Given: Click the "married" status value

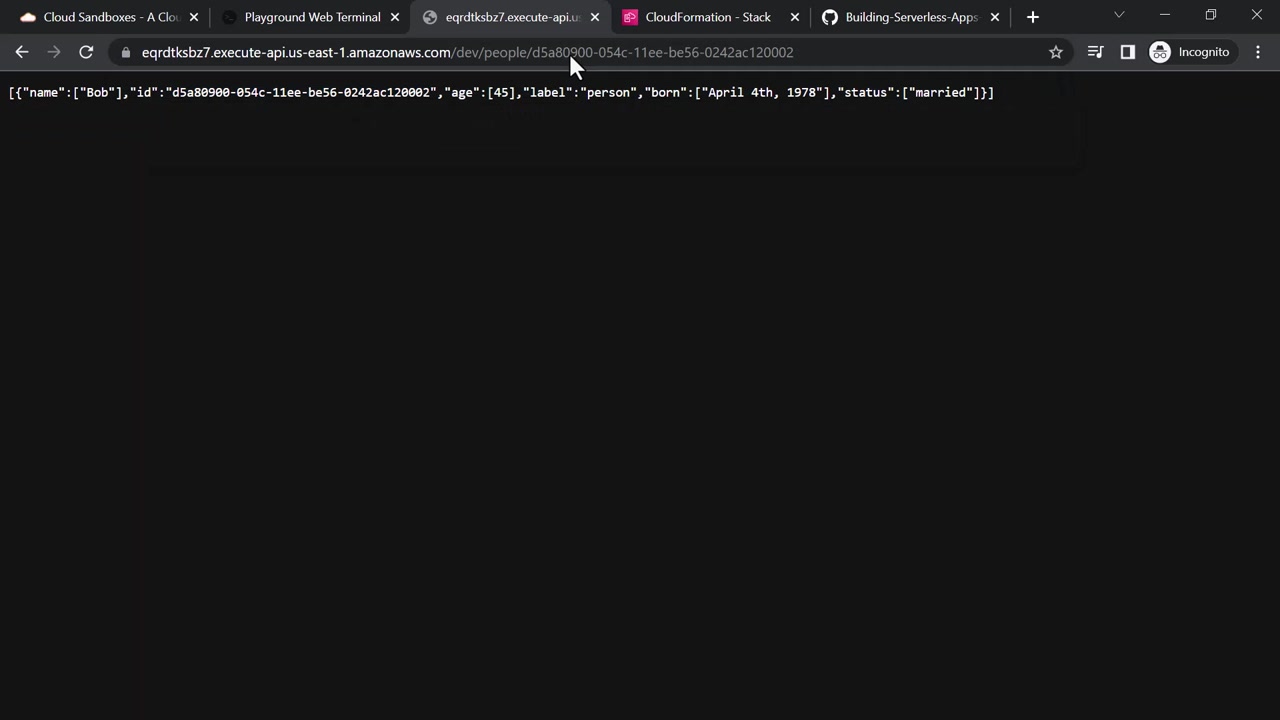Looking at the screenshot, I should (941, 92).
